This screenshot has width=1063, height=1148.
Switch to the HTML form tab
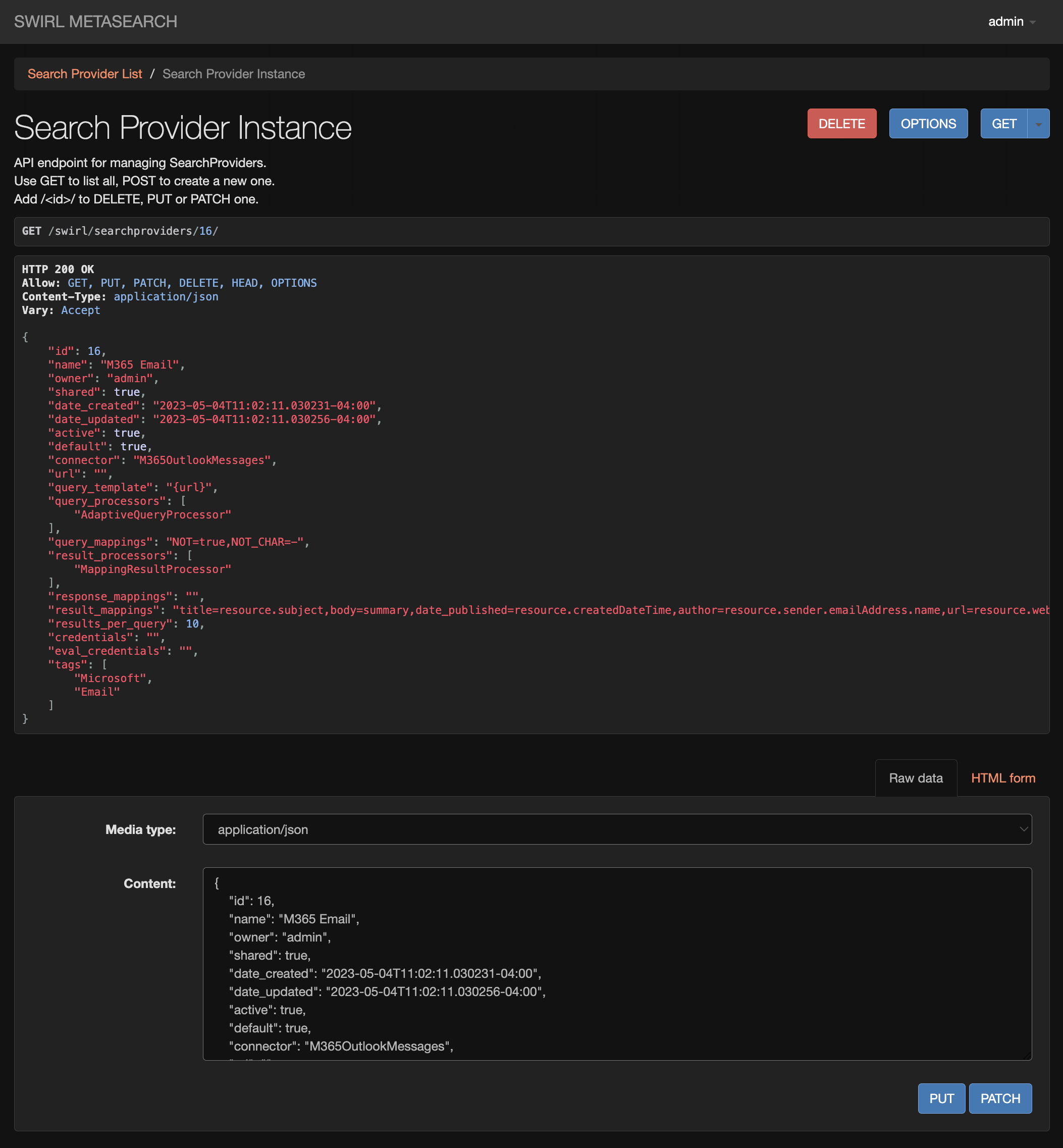click(x=1002, y=778)
